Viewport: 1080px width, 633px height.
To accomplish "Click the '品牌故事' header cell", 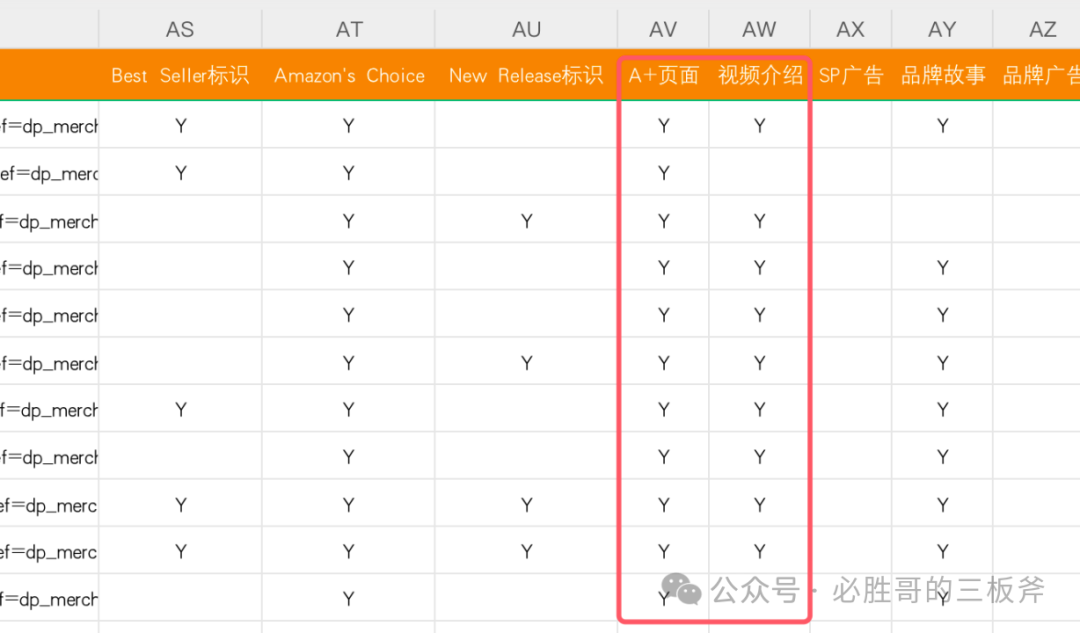I will pos(942,75).
